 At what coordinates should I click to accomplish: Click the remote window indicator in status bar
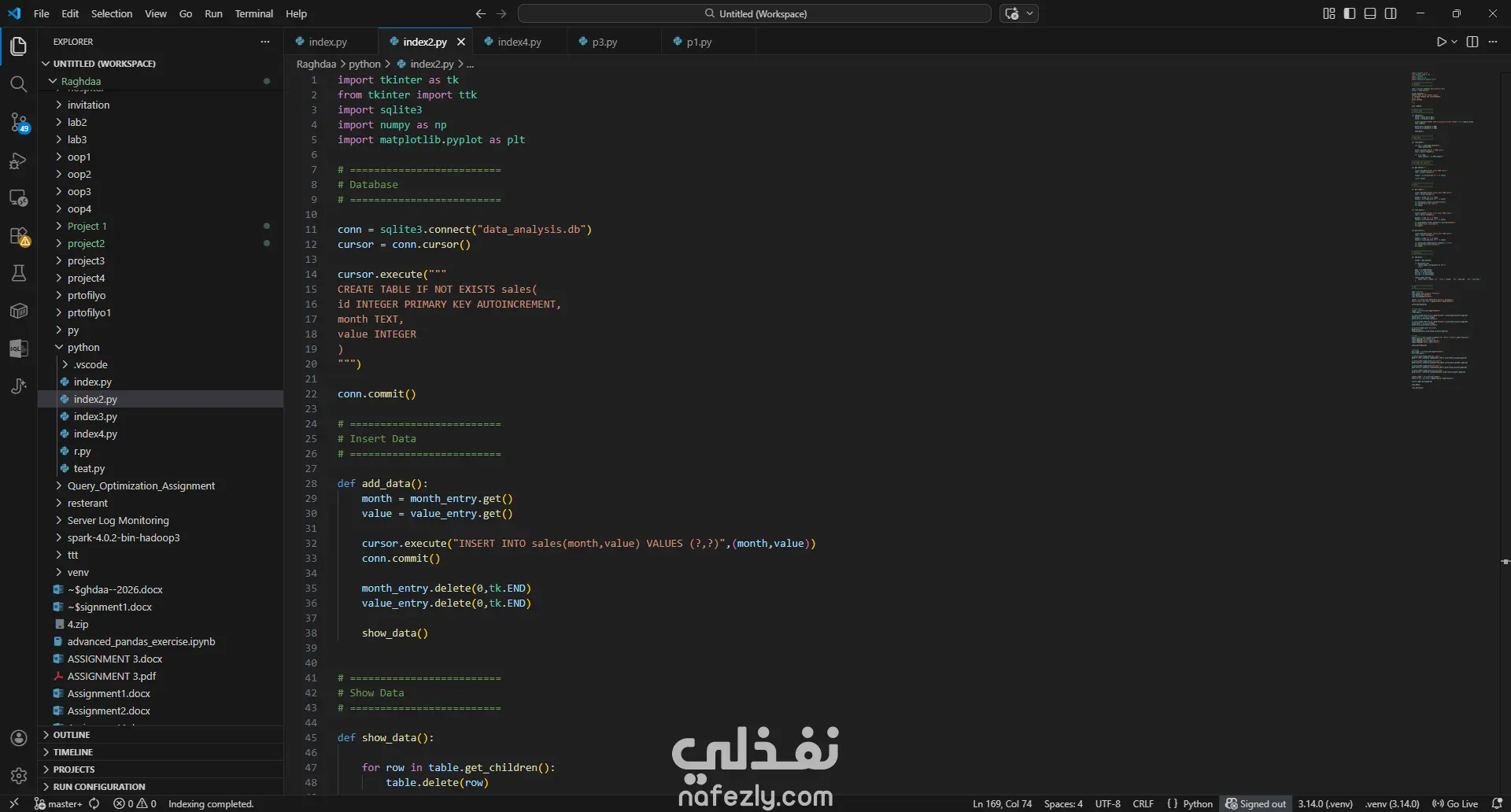[13, 803]
